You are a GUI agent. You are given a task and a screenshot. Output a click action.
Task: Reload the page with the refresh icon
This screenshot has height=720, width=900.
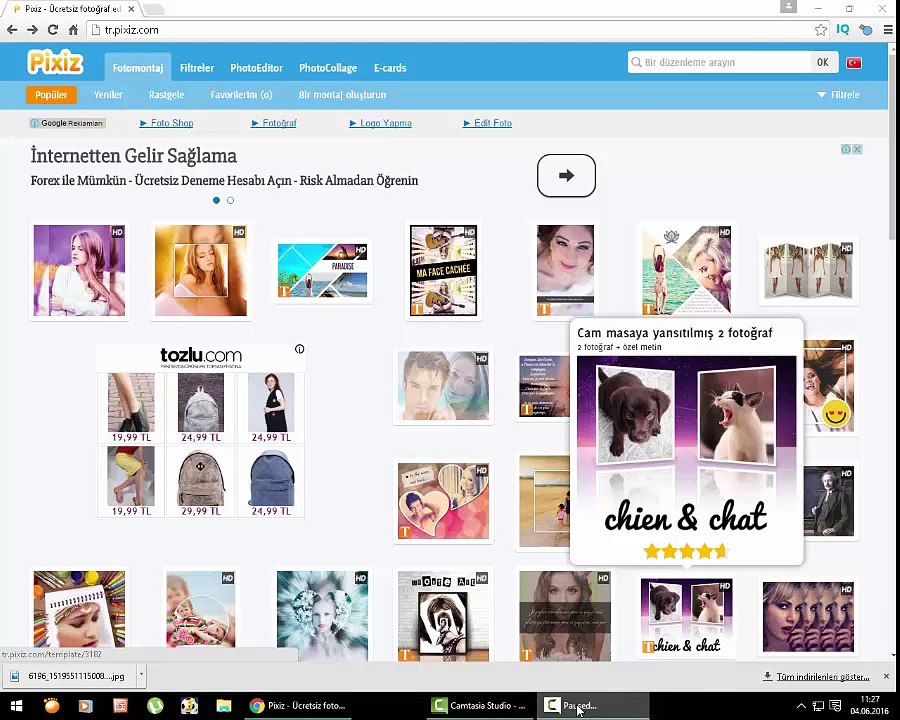[x=53, y=30]
